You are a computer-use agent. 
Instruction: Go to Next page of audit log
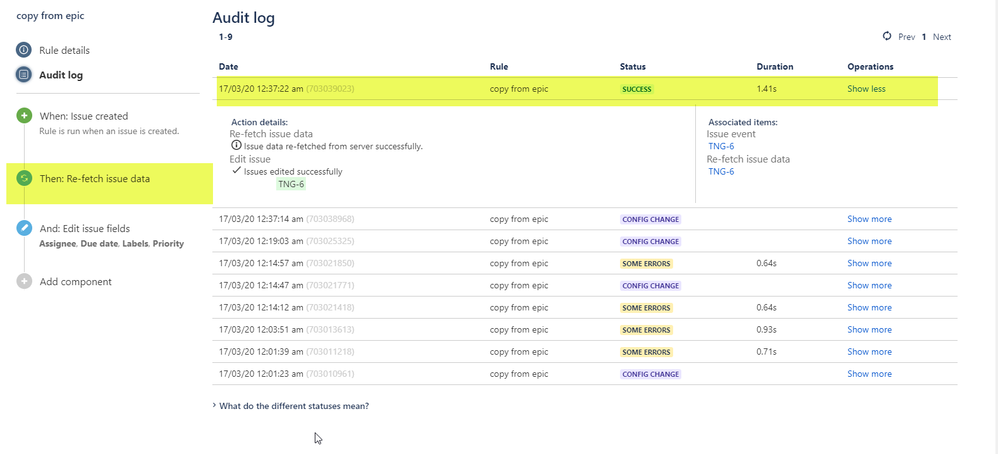pos(942,37)
